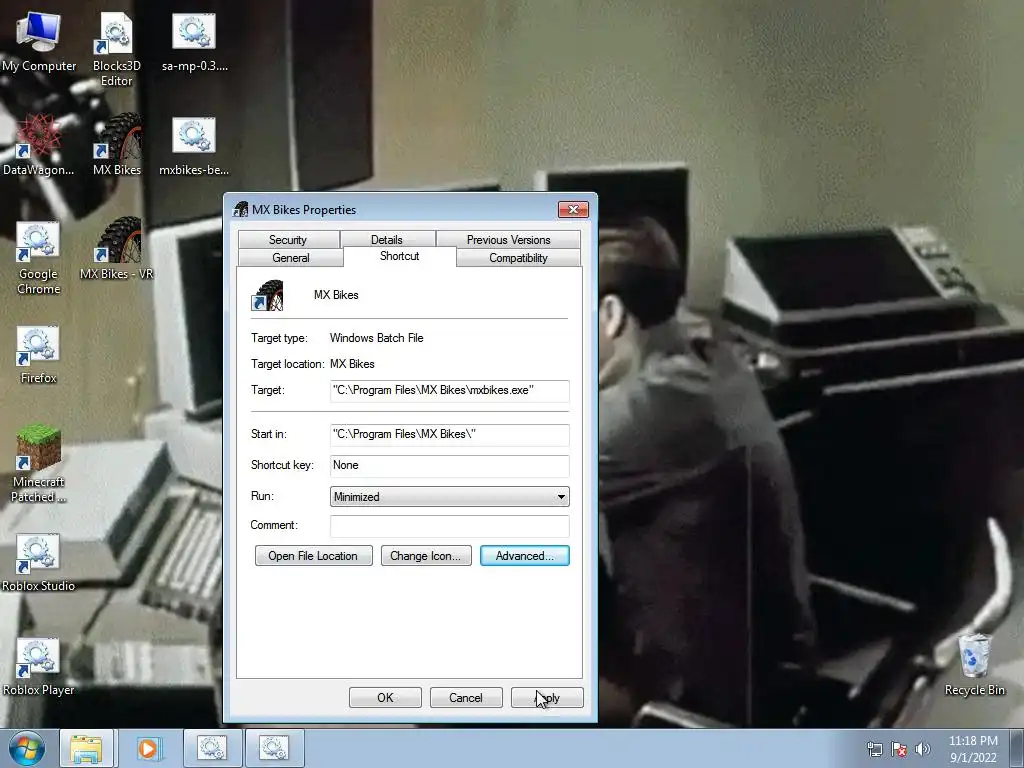Click the MX Bikes name field in dialog
1024x768 pixels.
click(x=336, y=295)
